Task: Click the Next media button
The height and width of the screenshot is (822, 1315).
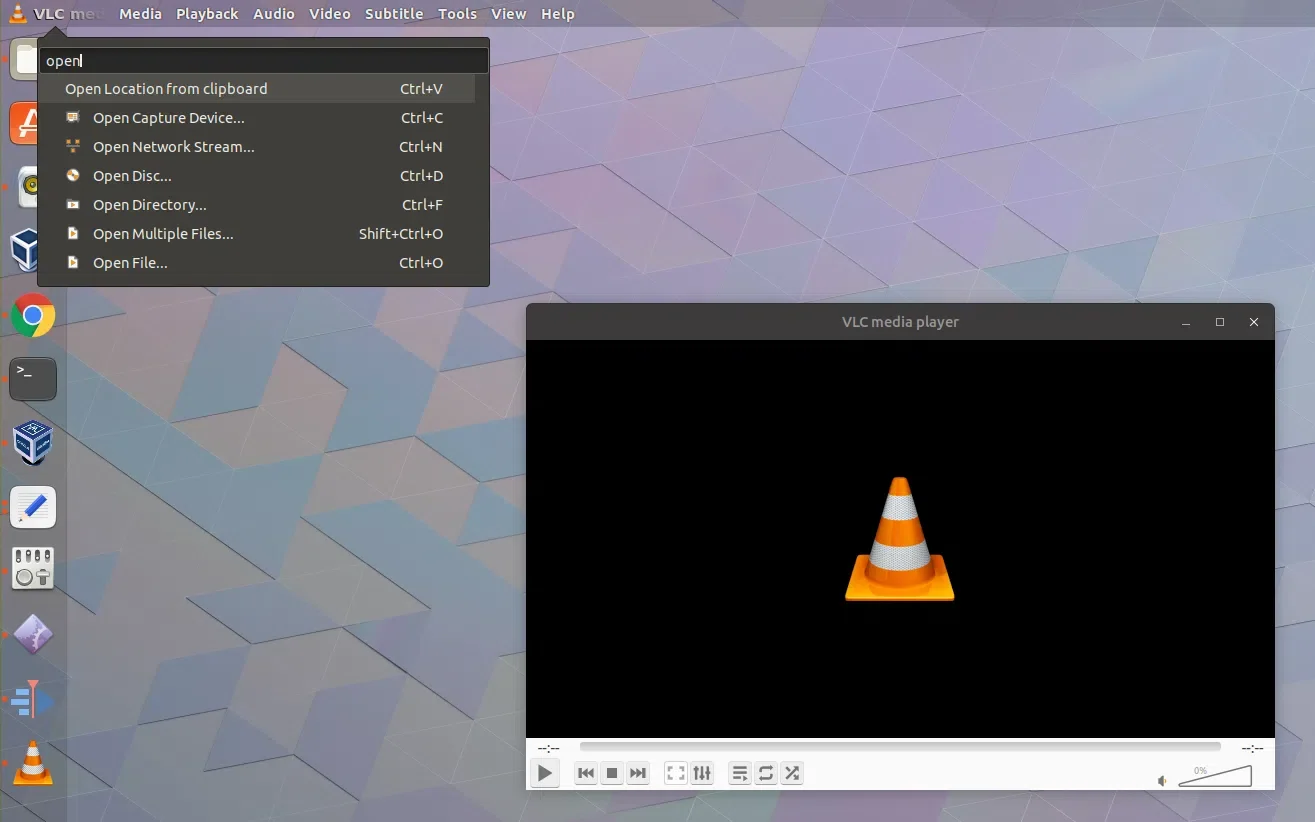Action: pos(638,773)
